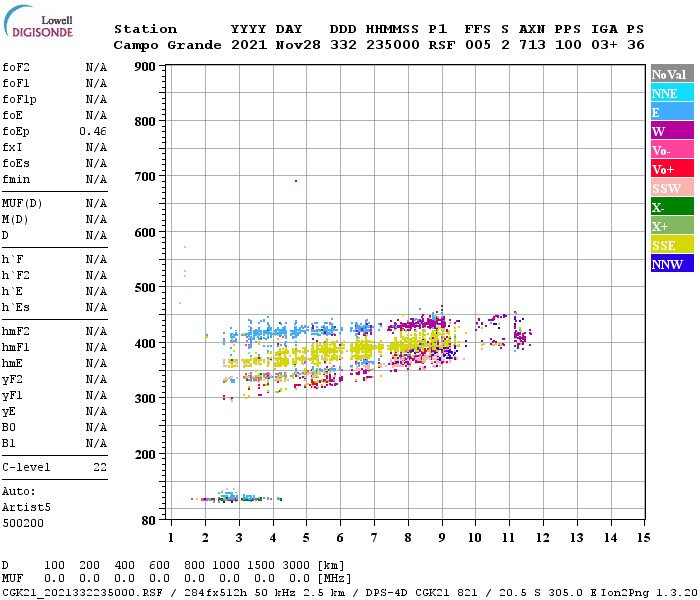Click the foF2 parameter label
Screen dimensions: 700x600
pyautogui.click(x=16, y=67)
